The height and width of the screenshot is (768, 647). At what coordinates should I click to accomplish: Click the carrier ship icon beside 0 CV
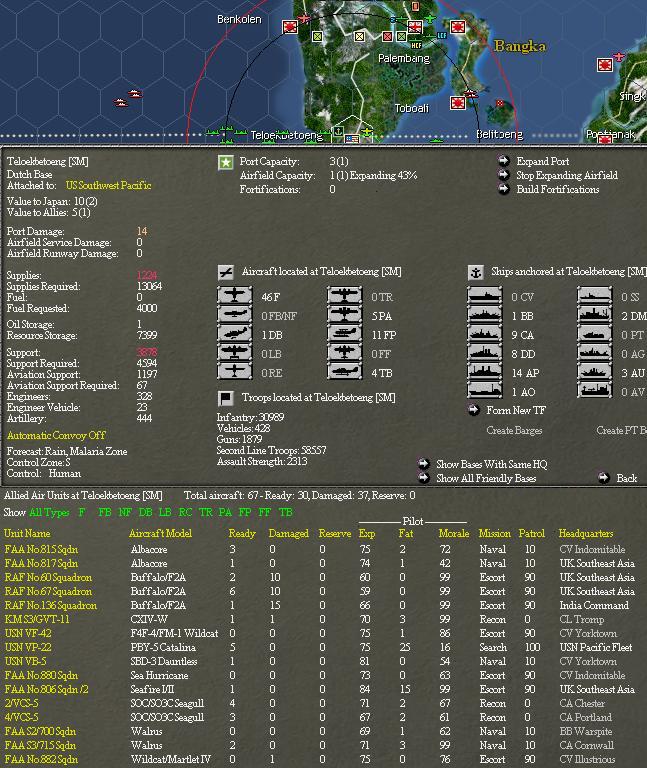tap(484, 295)
